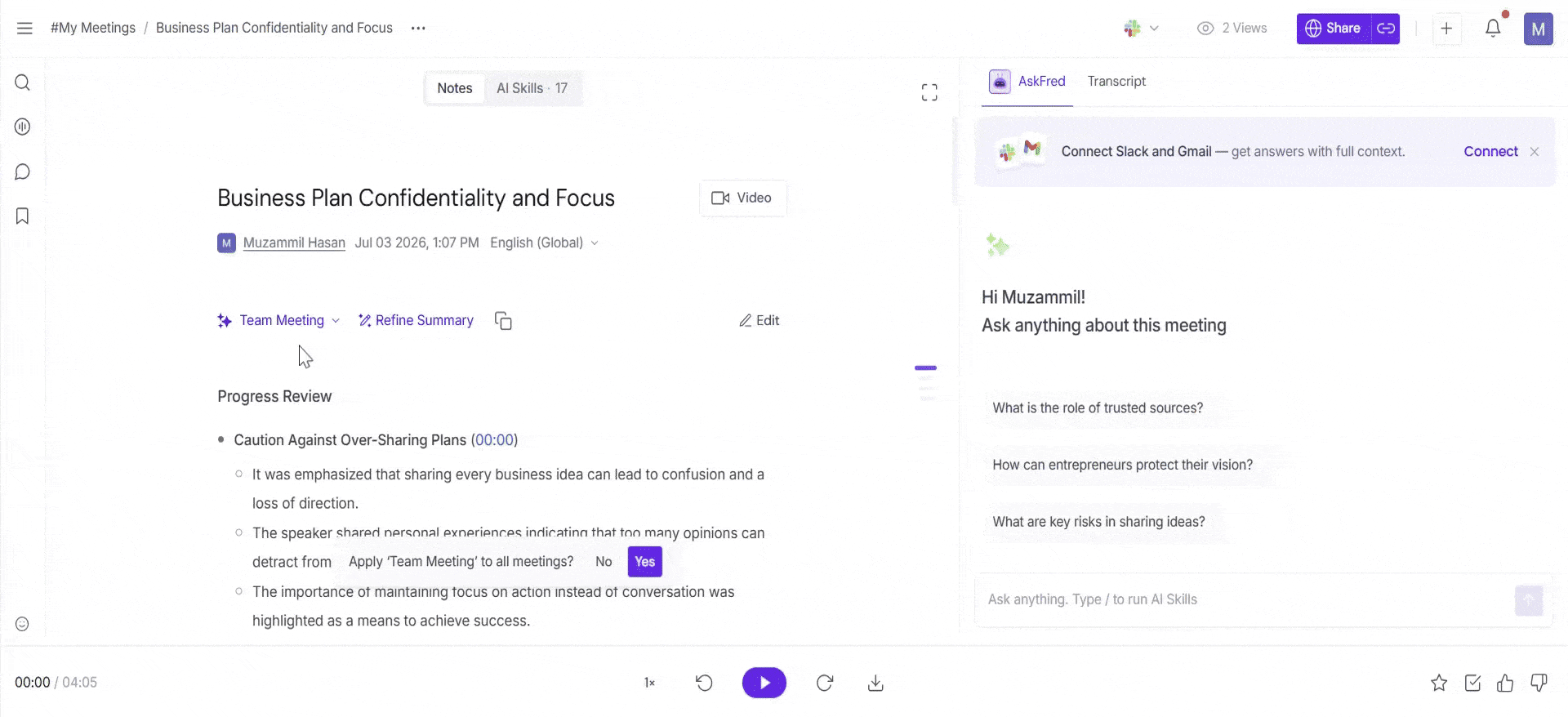Switch to the AI Skills tab

pyautogui.click(x=532, y=88)
